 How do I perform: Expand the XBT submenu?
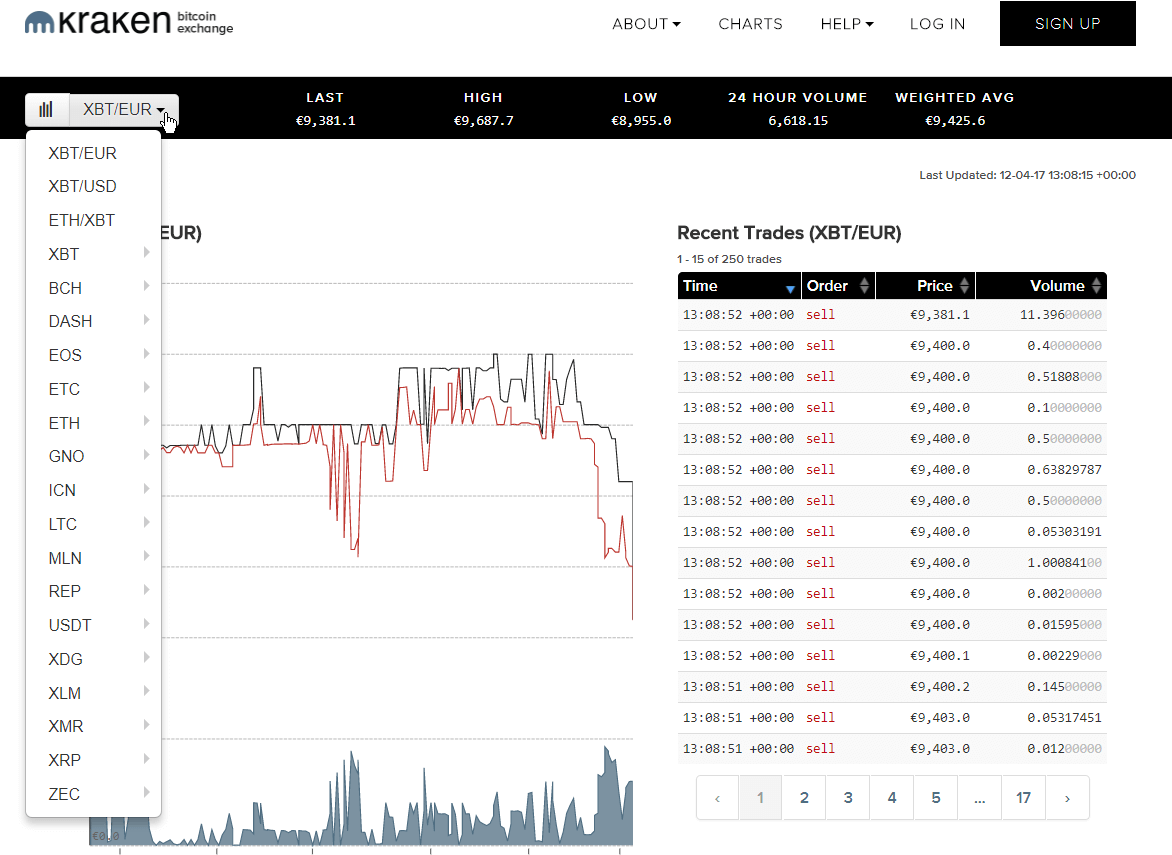click(93, 254)
